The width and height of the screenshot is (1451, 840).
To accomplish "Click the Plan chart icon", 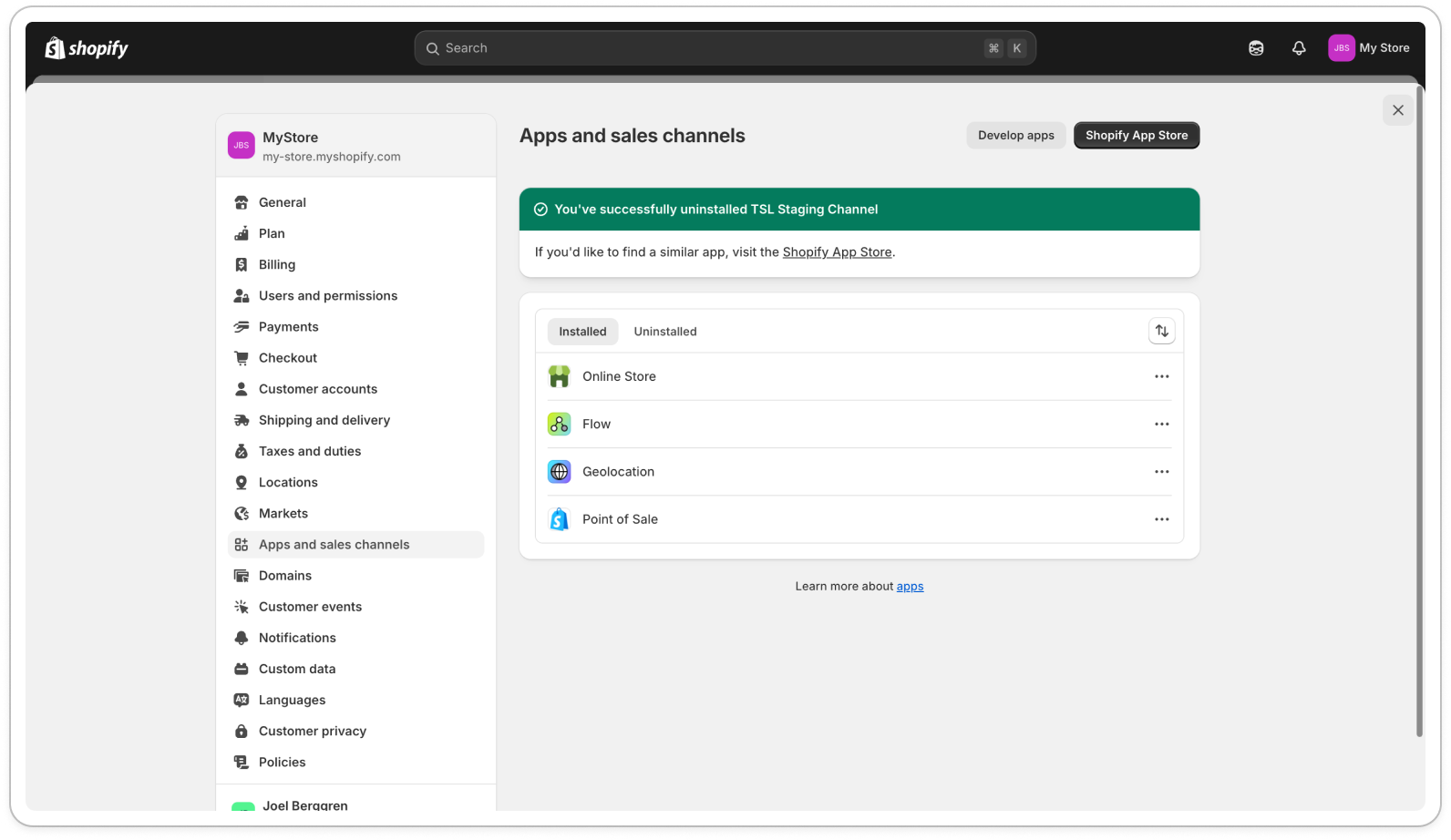I will (x=242, y=233).
